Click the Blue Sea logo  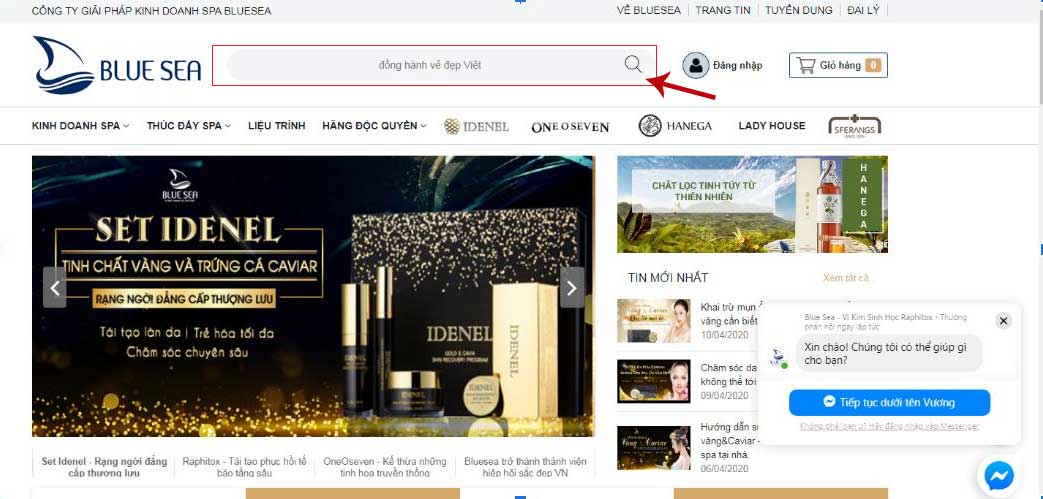(117, 65)
